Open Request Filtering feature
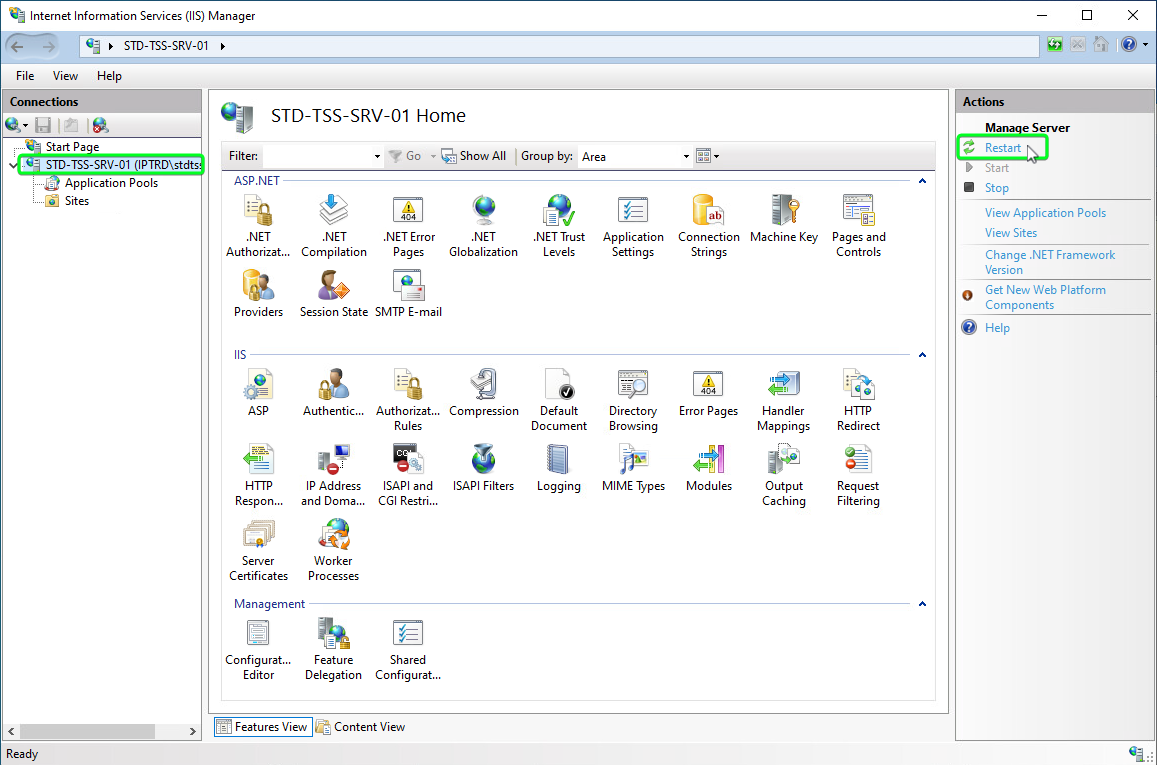The width and height of the screenshot is (1157, 765). tap(858, 475)
